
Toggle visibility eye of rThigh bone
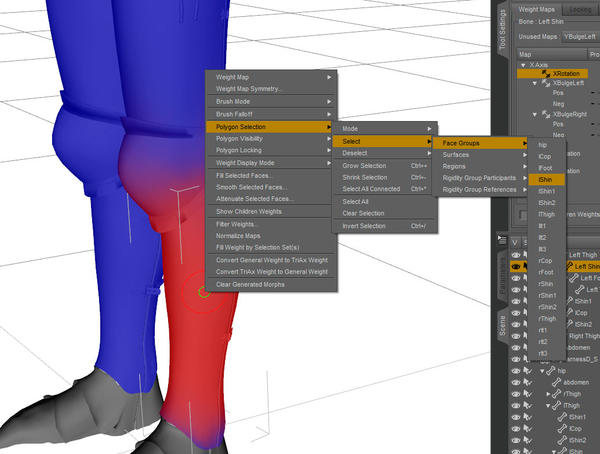[516, 394]
